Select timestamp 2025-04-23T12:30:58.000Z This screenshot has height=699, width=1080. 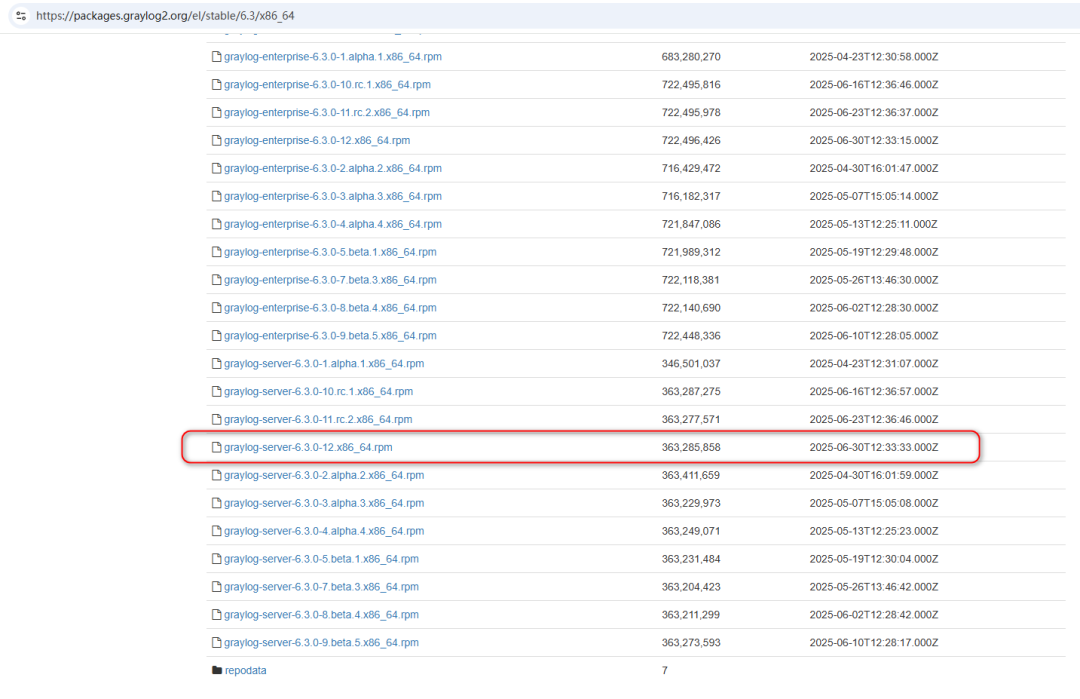pyautogui.click(x=873, y=56)
